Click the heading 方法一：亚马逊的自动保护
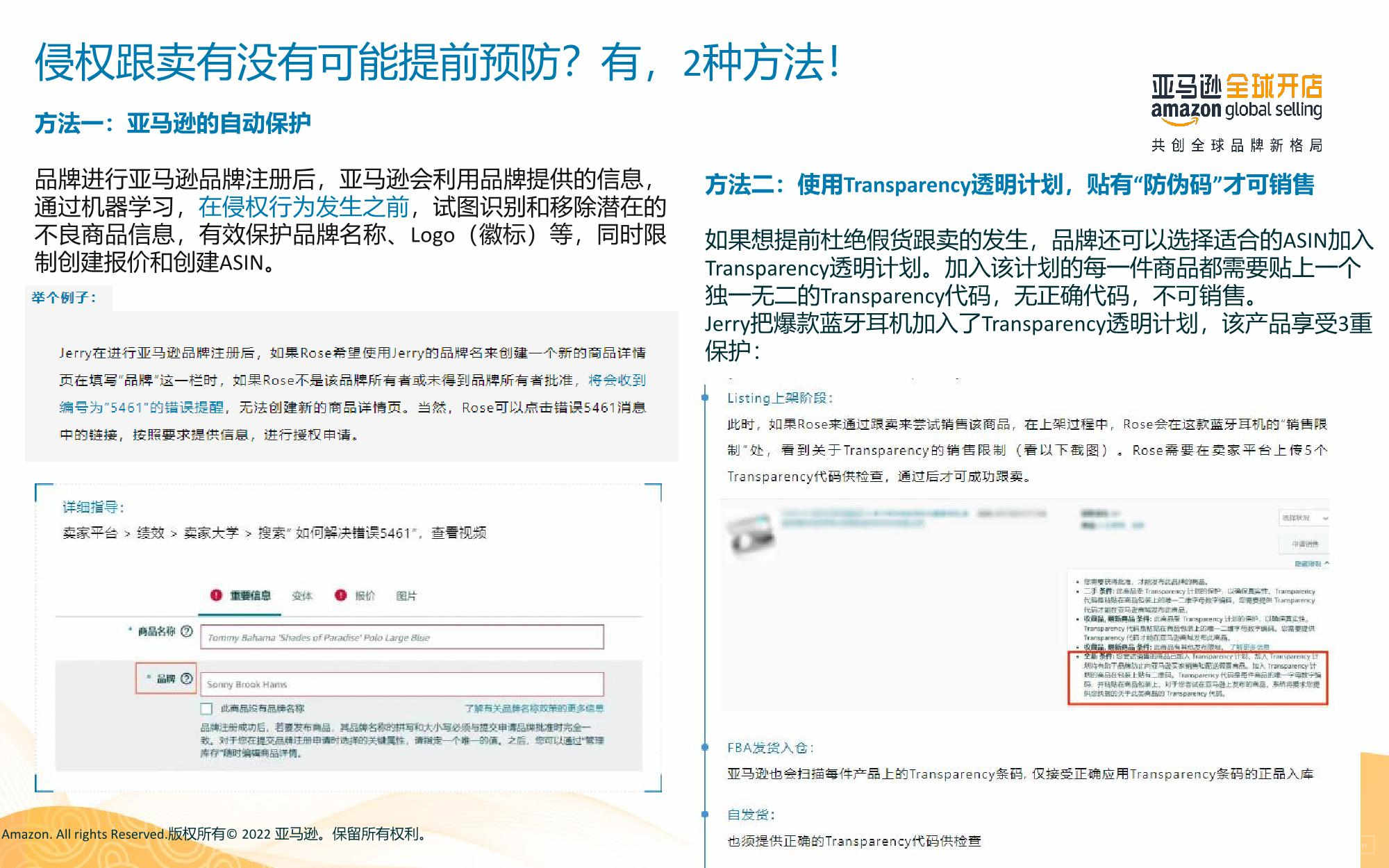1389x868 pixels. (x=172, y=123)
